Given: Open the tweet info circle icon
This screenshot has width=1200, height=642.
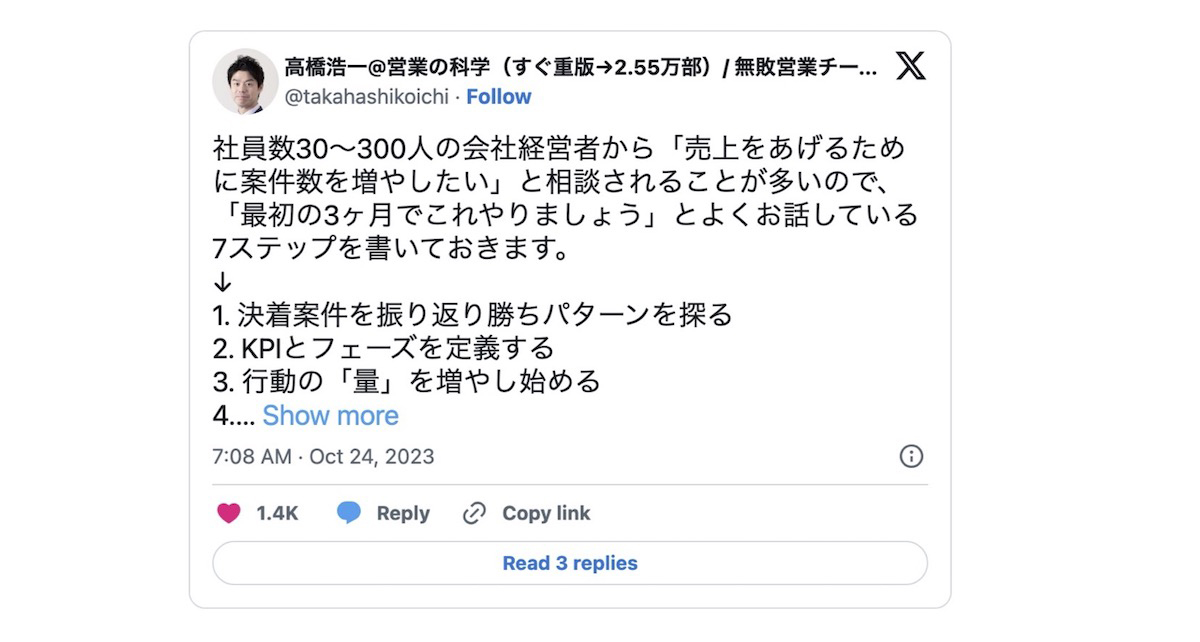Looking at the screenshot, I should 911,456.
